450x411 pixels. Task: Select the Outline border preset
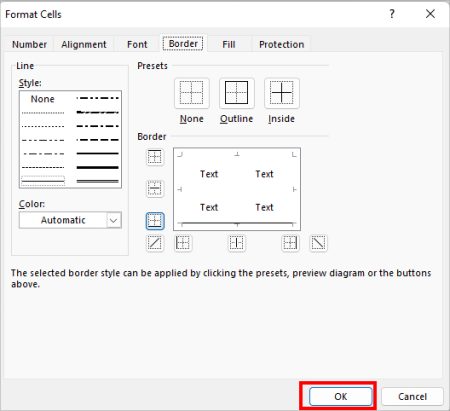click(x=237, y=93)
